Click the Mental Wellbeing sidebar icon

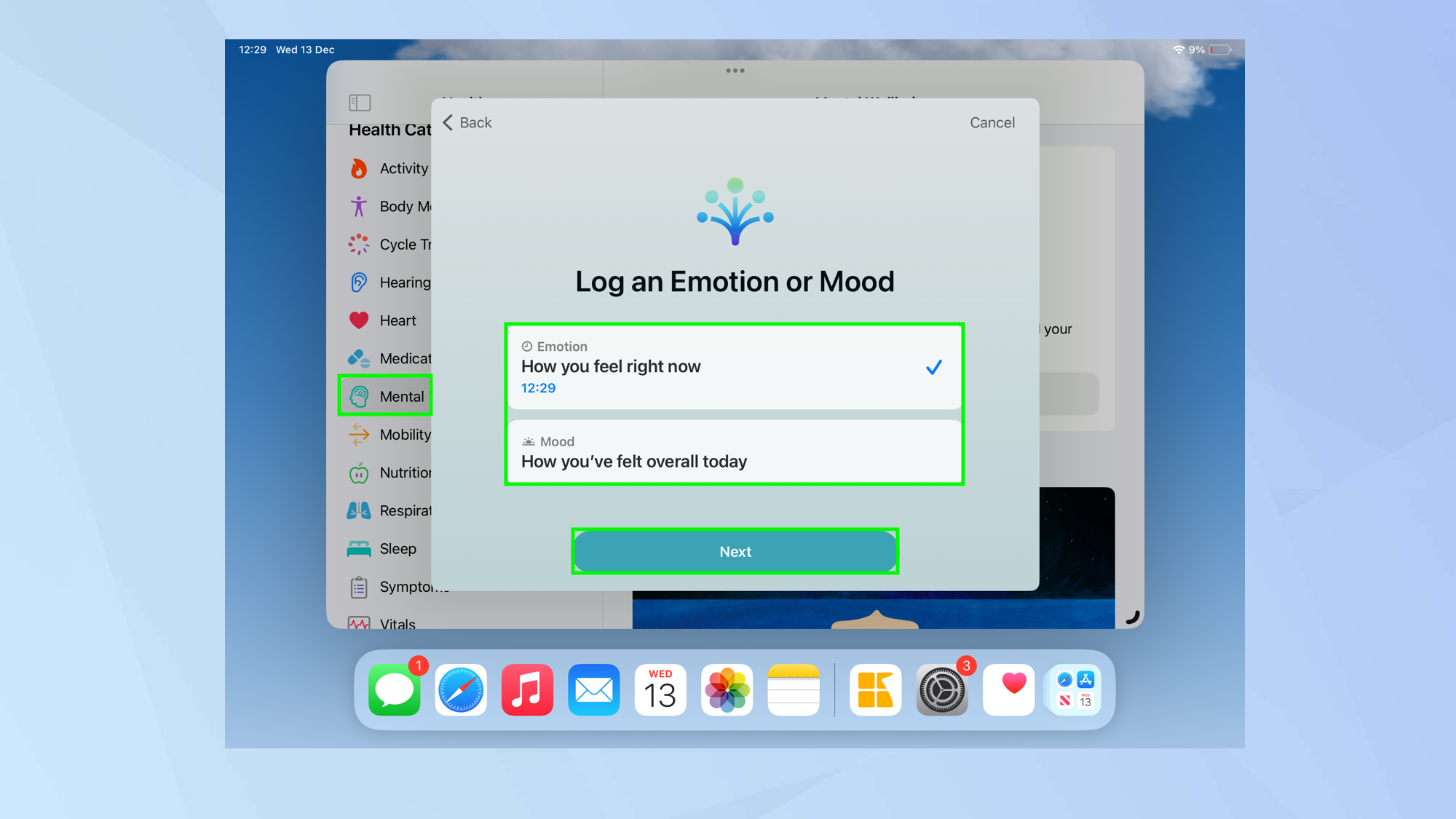tap(359, 396)
